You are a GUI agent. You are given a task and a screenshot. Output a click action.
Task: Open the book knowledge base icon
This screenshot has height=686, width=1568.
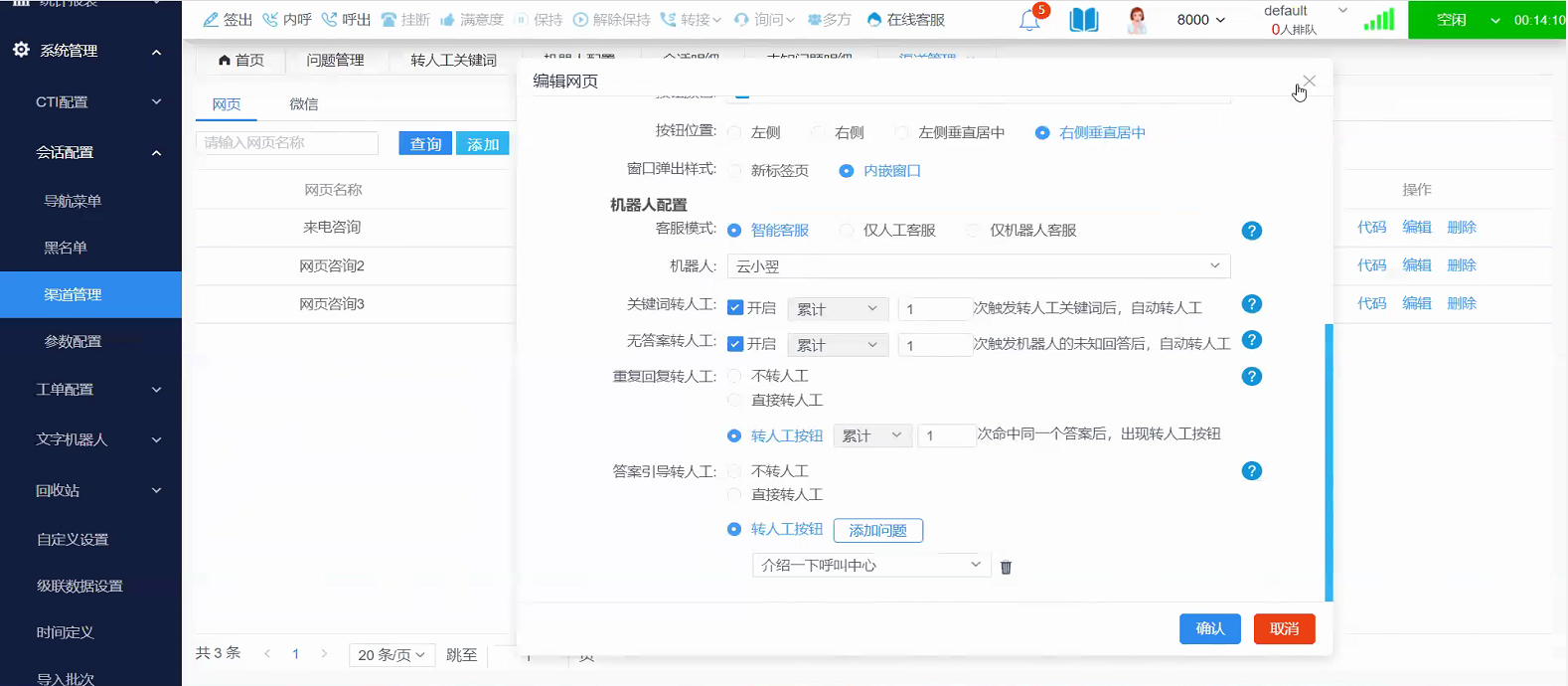coord(1084,20)
